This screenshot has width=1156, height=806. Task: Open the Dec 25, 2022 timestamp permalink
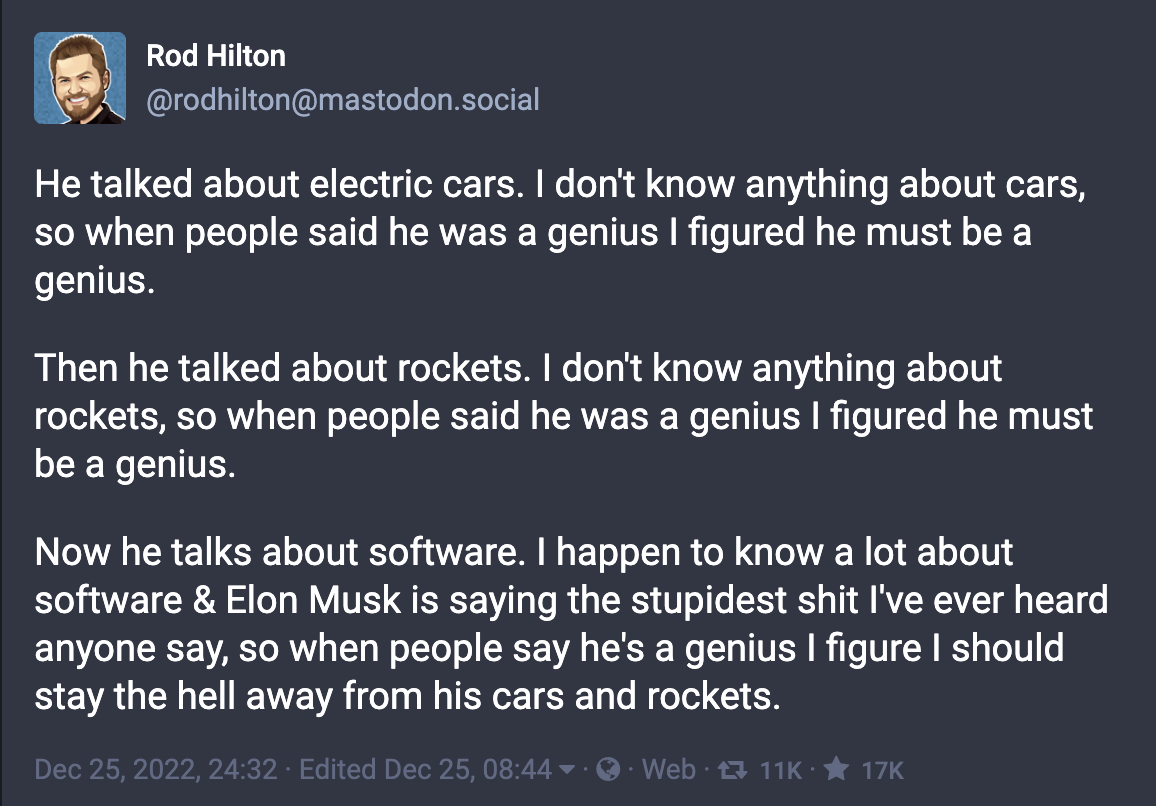tap(156, 769)
